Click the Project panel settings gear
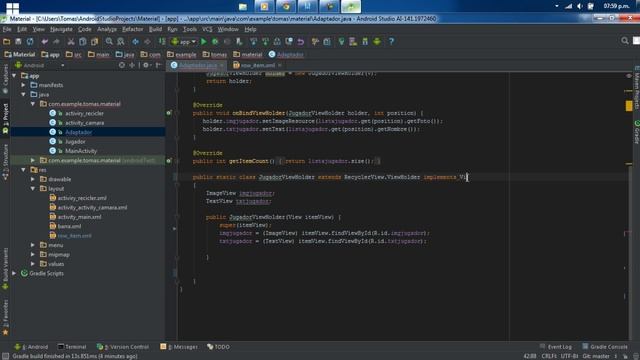640x360 pixels. [x=146, y=65]
